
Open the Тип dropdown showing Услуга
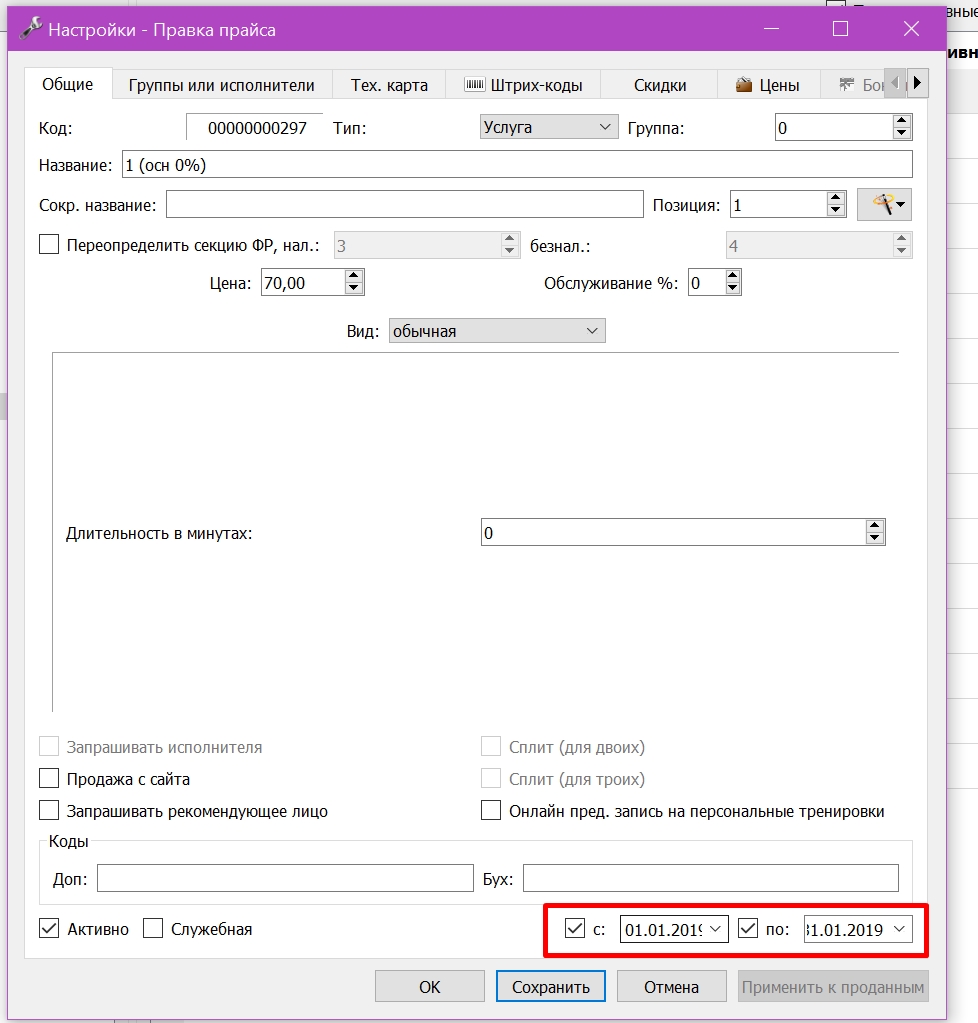pos(549,127)
